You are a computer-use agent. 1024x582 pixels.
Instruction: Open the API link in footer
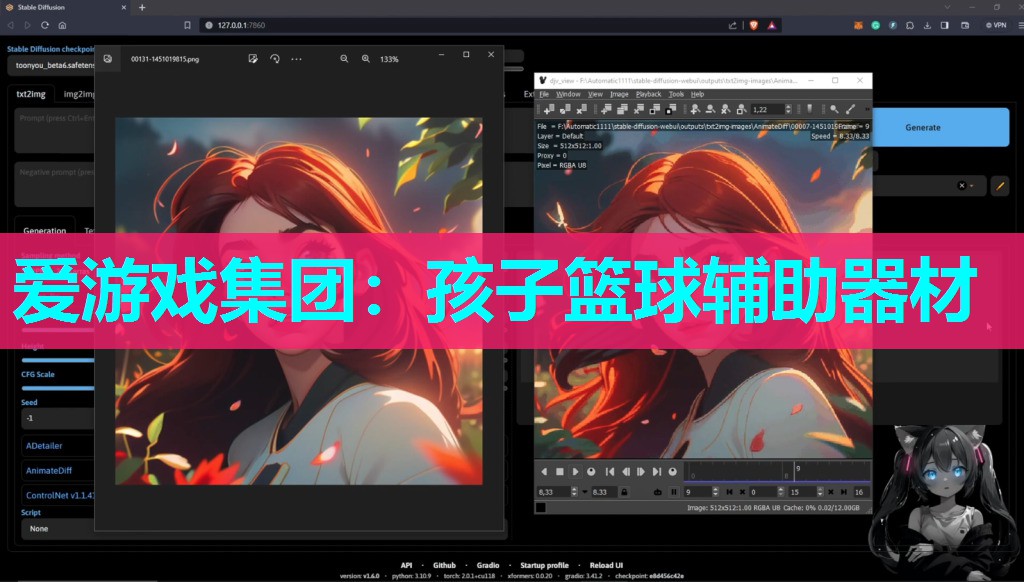[406, 565]
